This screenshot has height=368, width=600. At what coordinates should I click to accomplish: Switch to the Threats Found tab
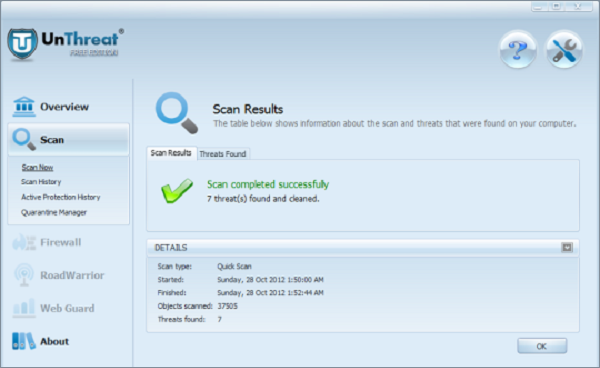[x=223, y=154]
